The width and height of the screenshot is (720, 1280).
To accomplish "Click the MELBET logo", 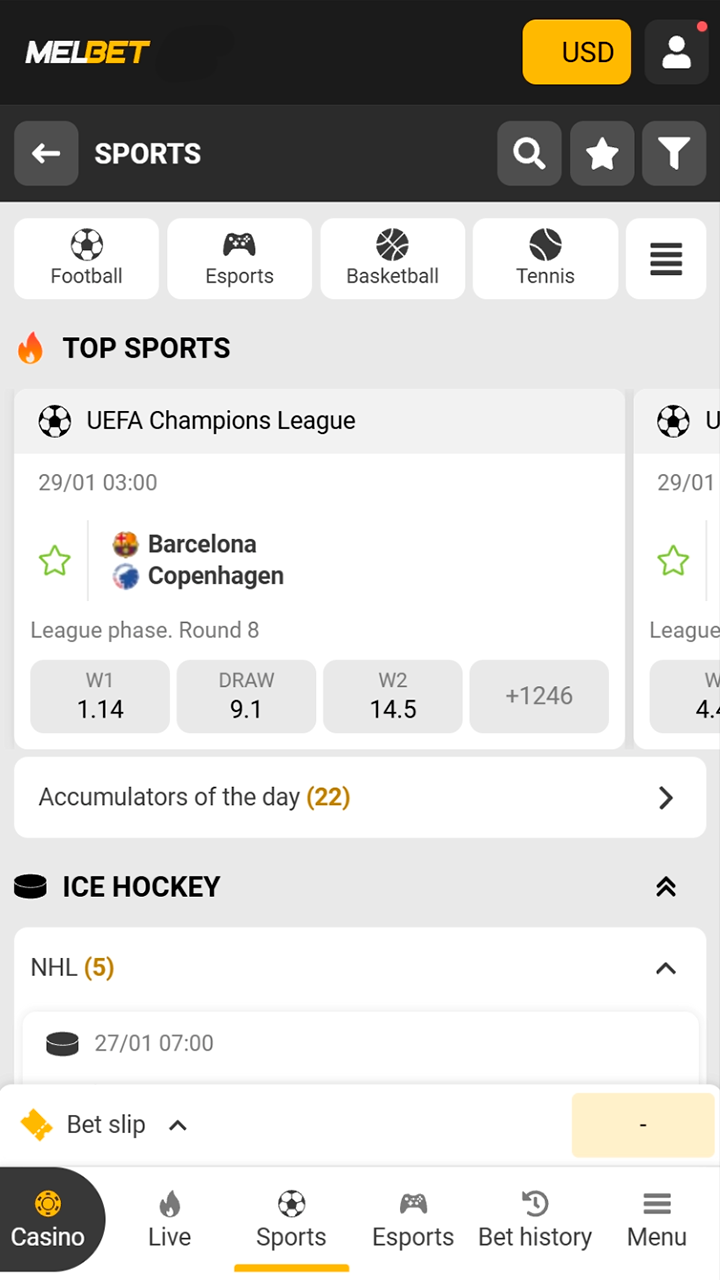I will pyautogui.click(x=88, y=52).
